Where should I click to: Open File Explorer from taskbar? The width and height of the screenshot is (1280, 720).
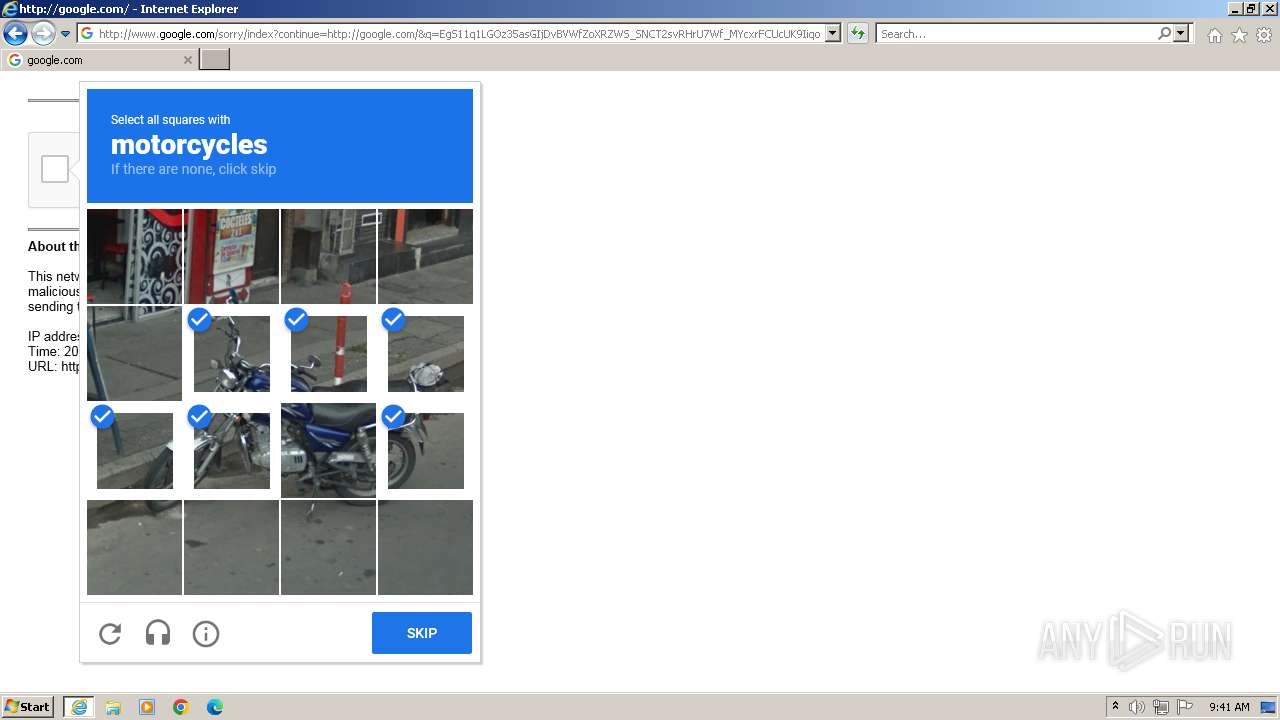point(113,707)
